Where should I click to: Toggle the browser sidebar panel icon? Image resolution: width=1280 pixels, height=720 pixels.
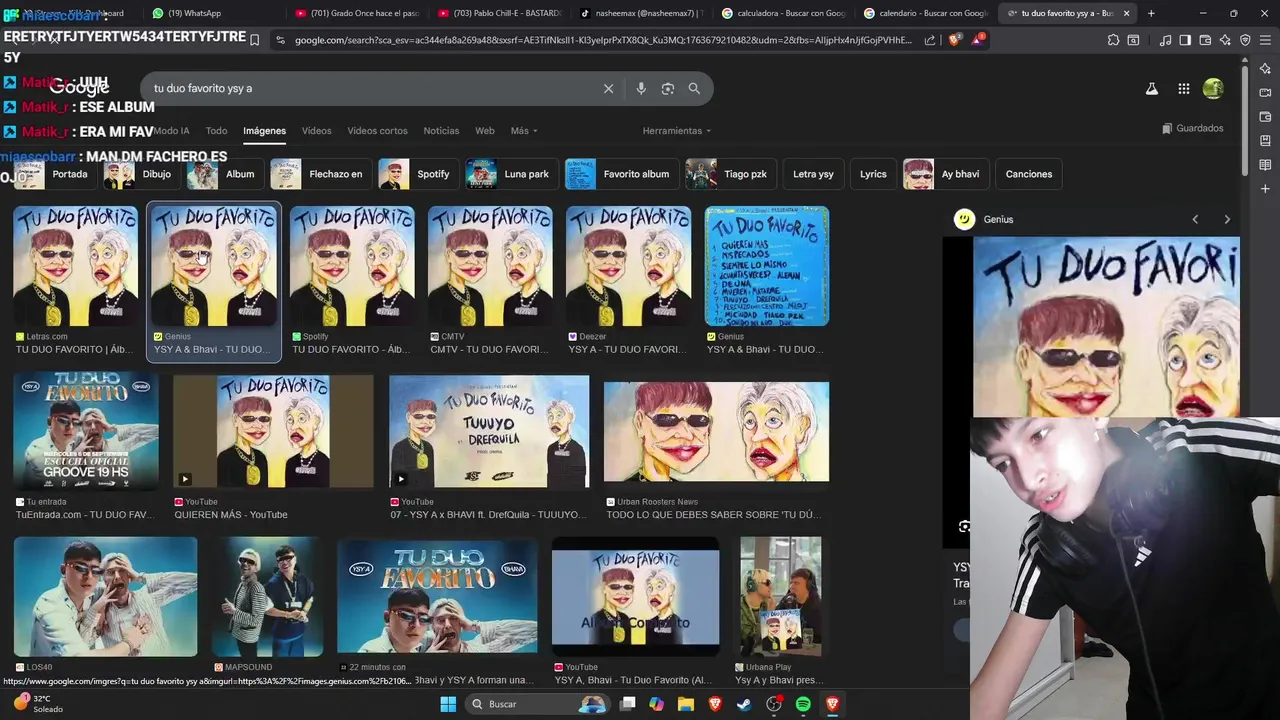[x=1185, y=40]
